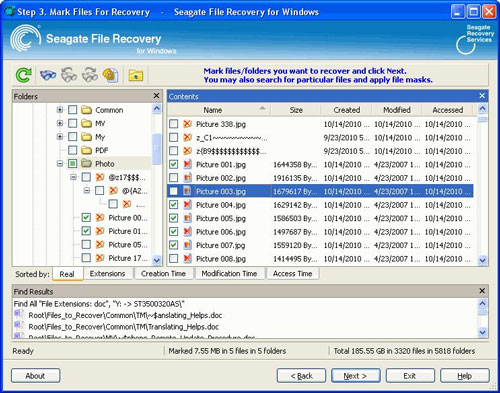500x393 pixels.
Task: Open the About dialog button
Action: coord(35,376)
